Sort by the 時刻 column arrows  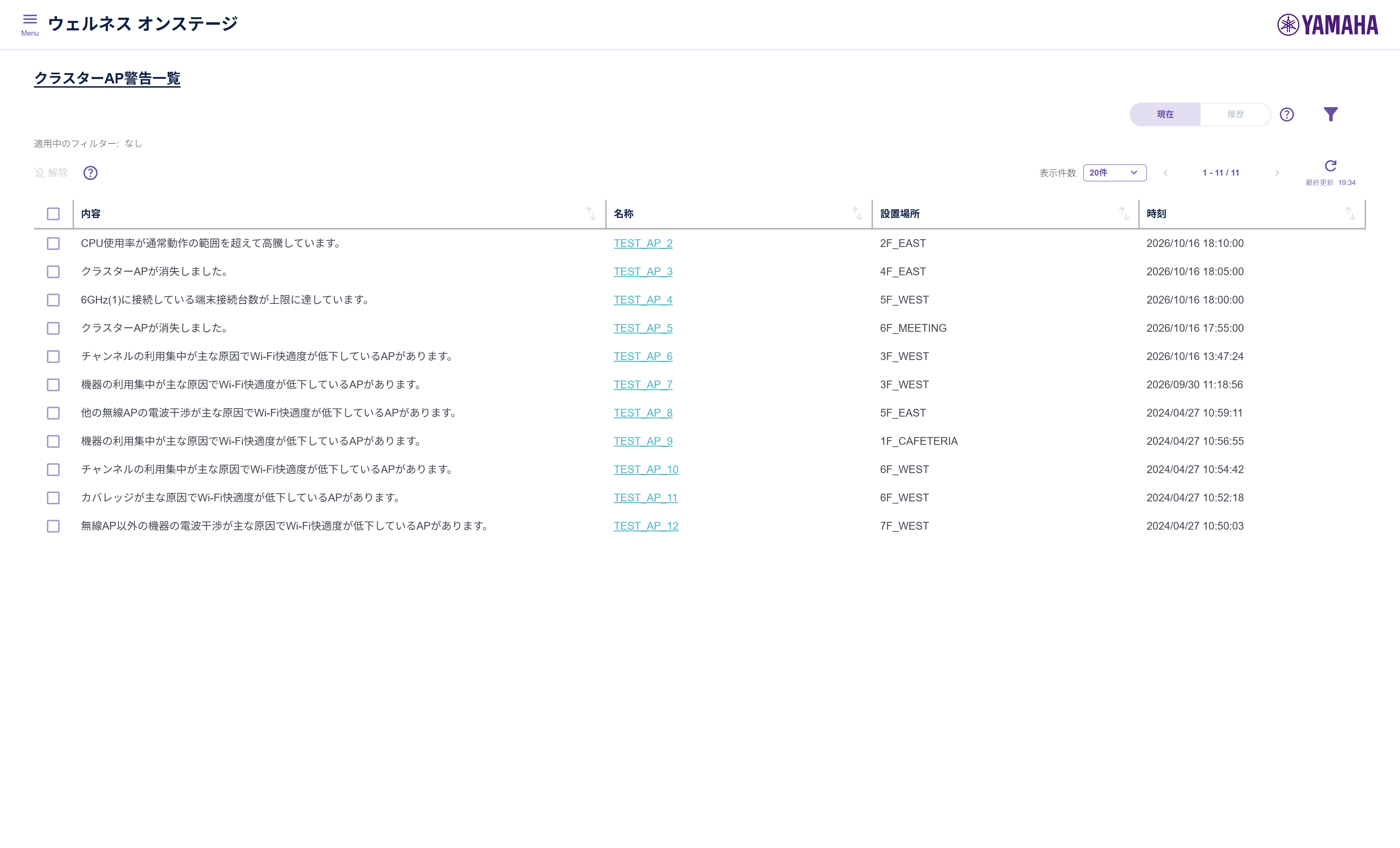point(1351,213)
